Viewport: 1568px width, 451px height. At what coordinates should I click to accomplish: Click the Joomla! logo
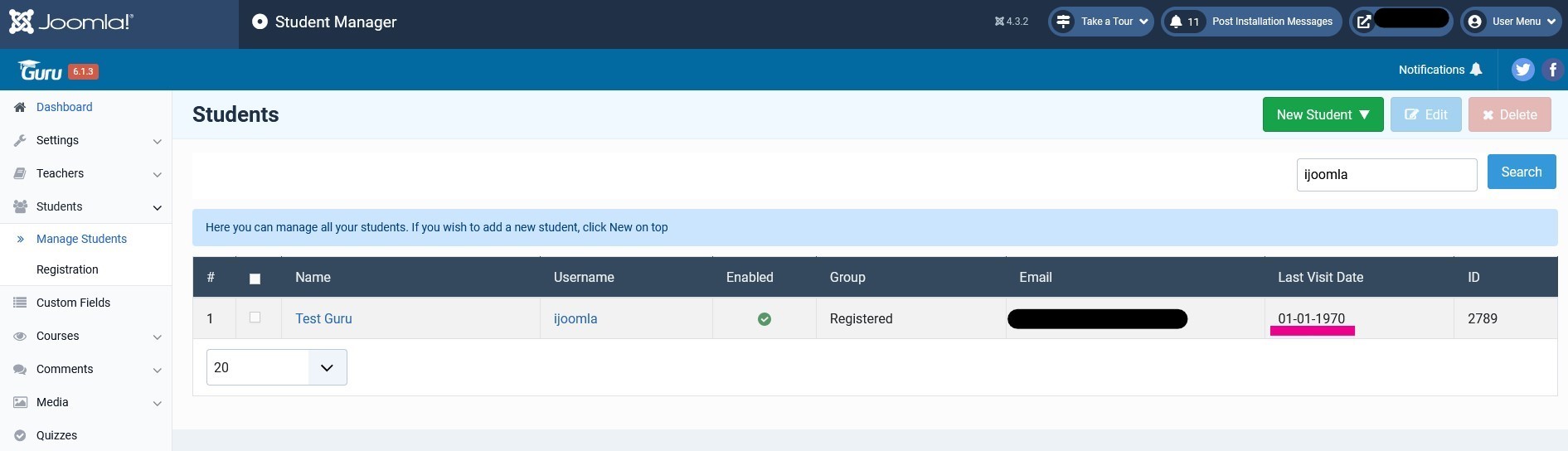click(x=70, y=22)
